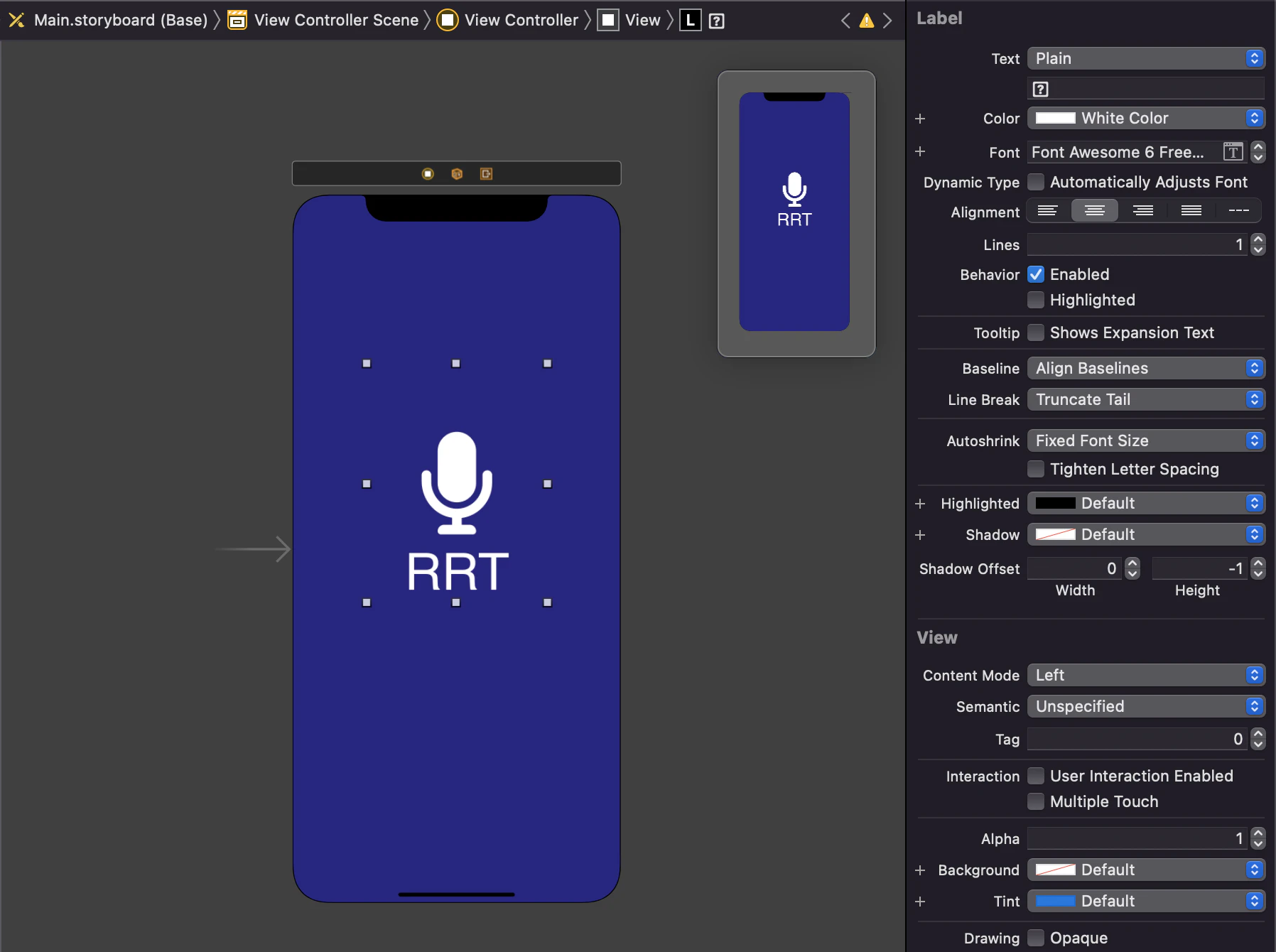Enable User Interaction Enabled checkbox
1276x952 pixels.
click(1037, 777)
